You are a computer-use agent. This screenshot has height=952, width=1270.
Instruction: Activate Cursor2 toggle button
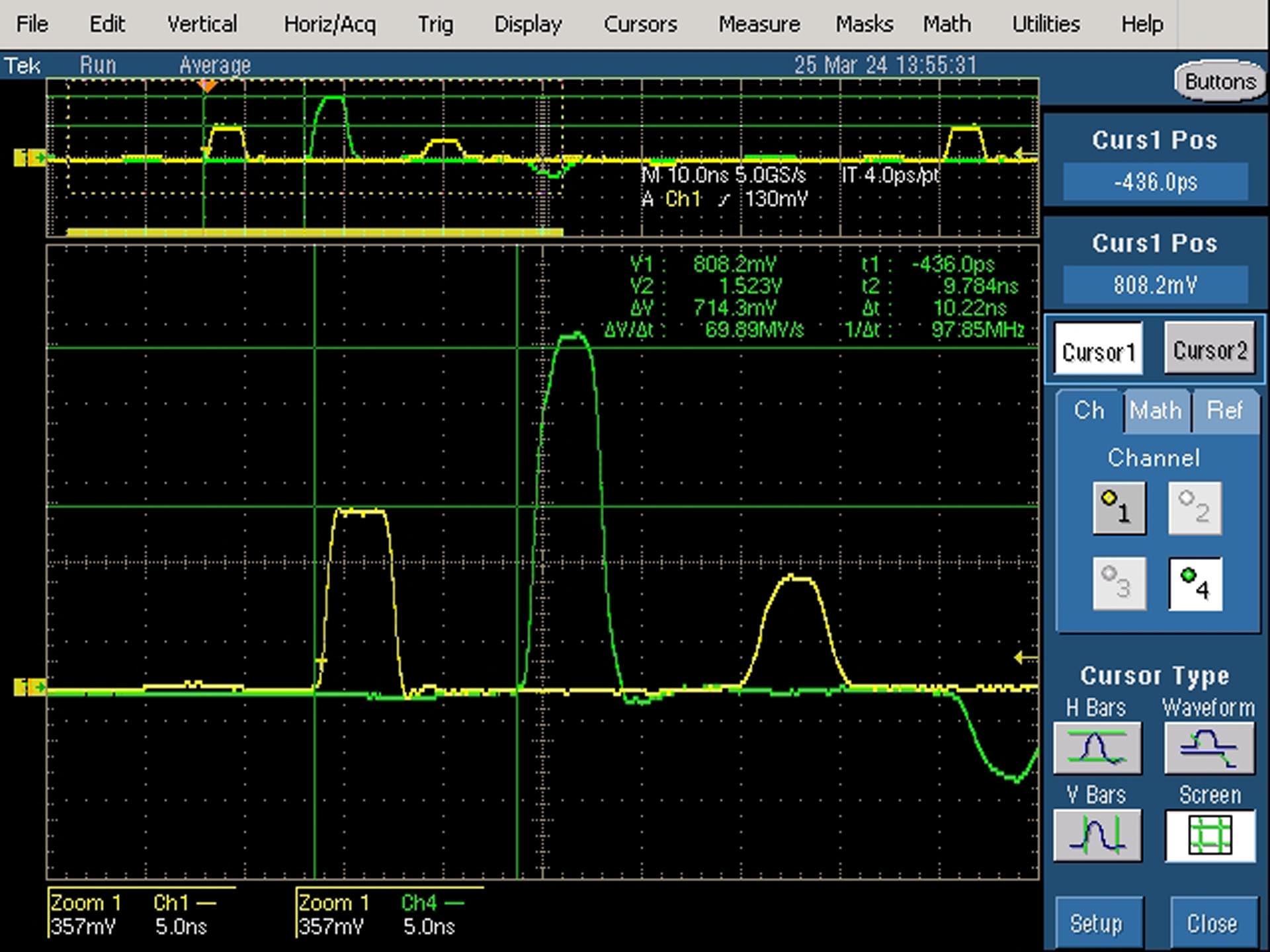click(x=1210, y=350)
